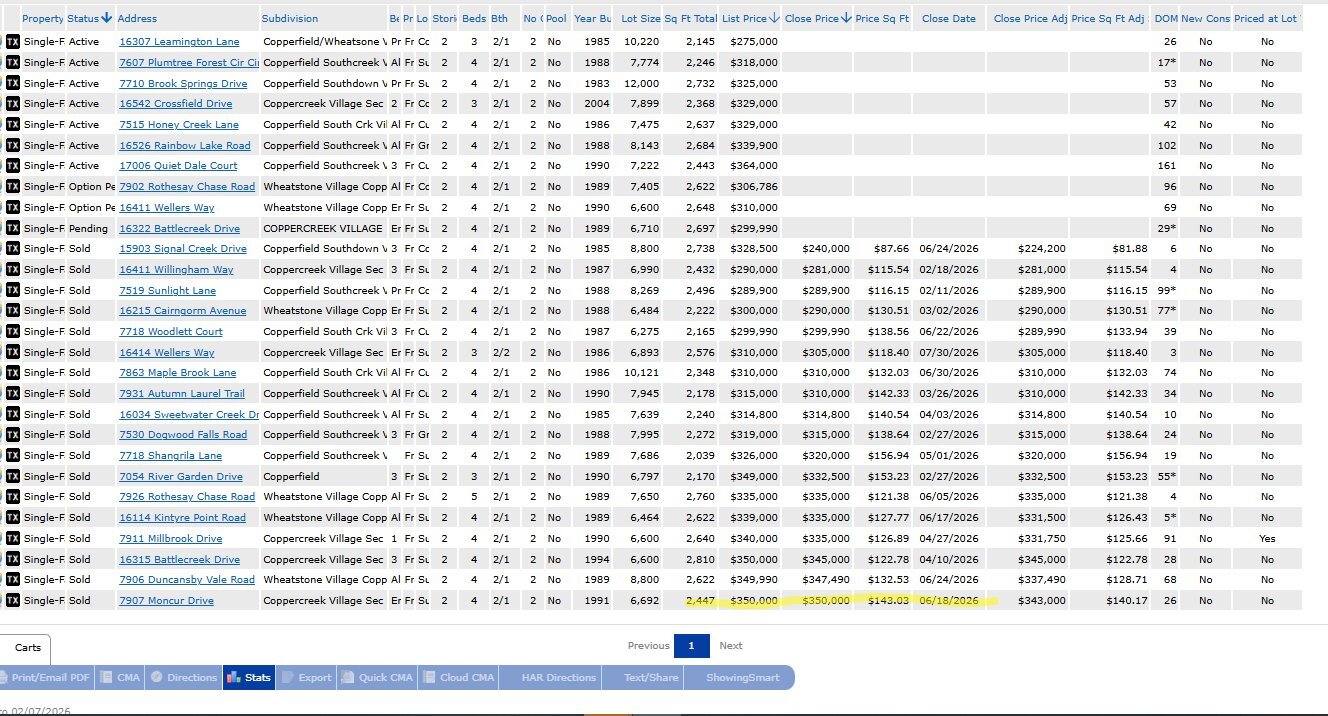Sort by the Beds column header
The image size is (1328, 716).
pos(474,18)
